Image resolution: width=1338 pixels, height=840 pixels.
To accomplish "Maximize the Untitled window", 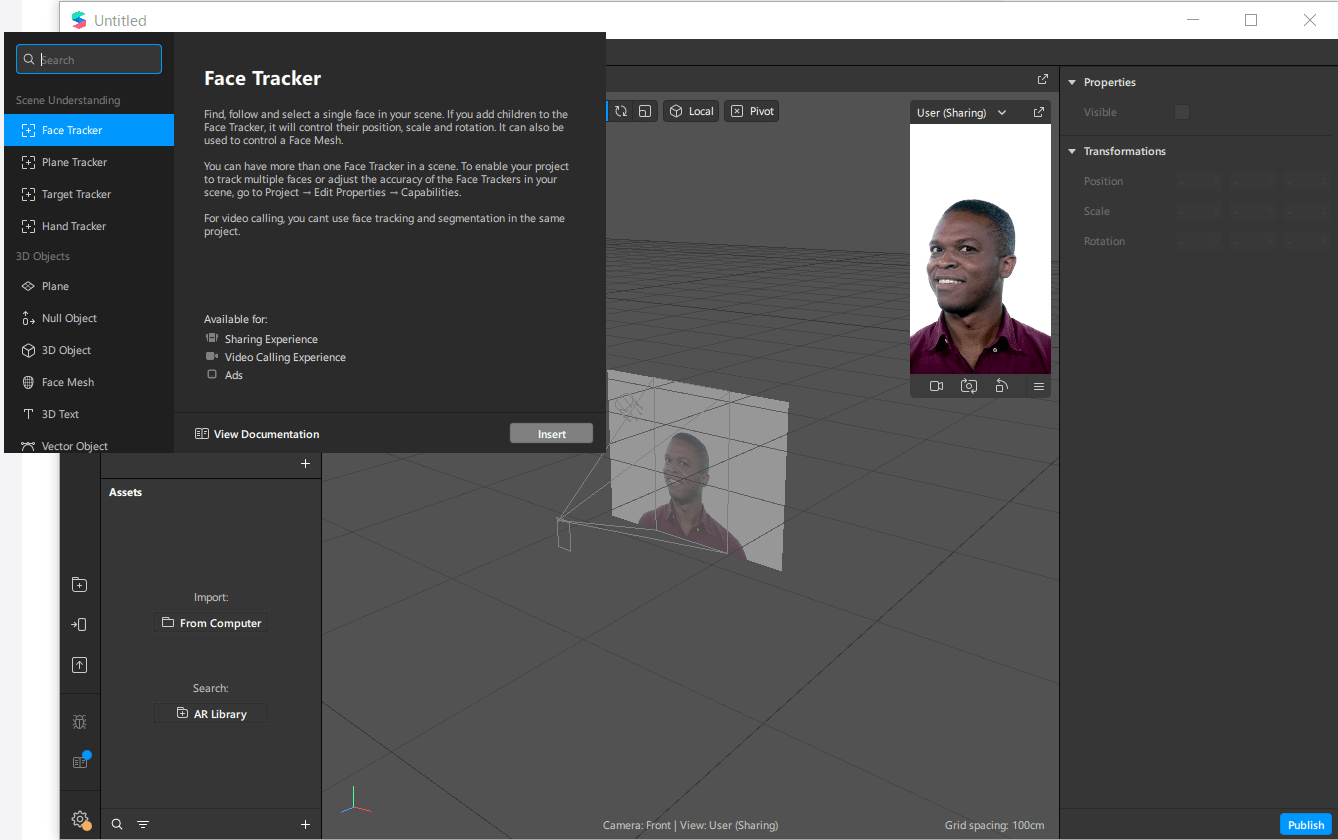I will coord(1251,20).
